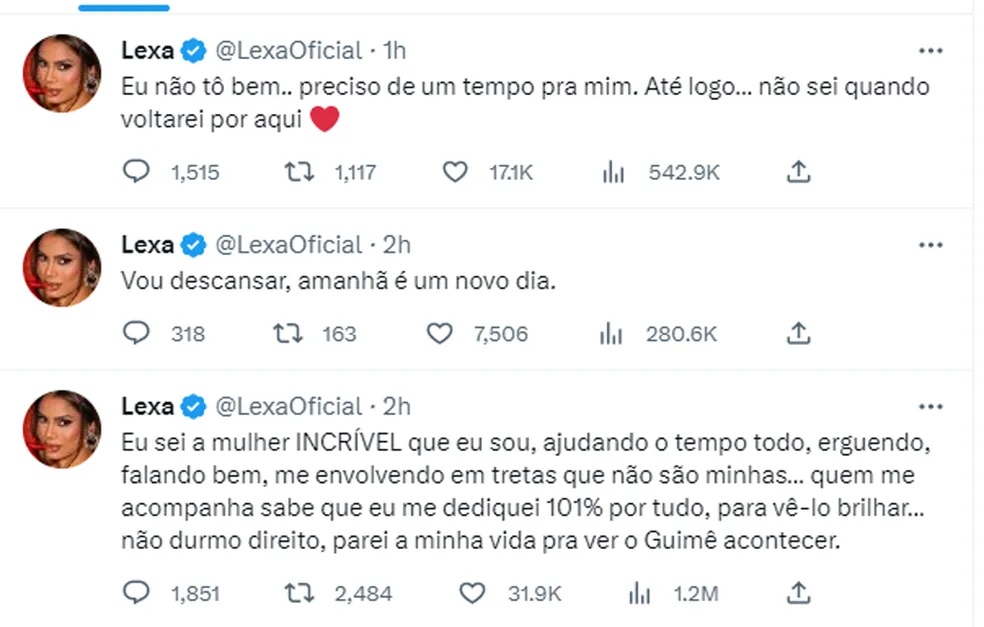
Task: Like the tweet with 31.9K likes
Action: (x=471, y=593)
